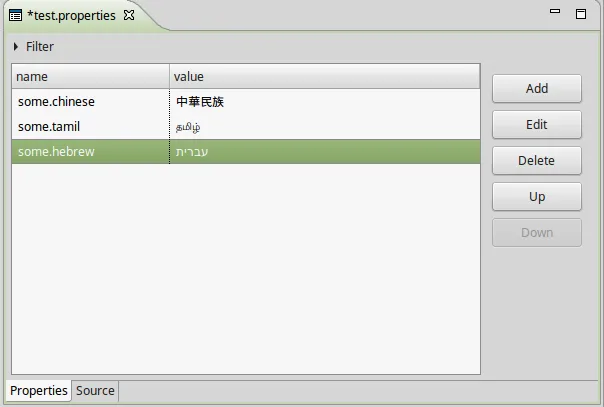Expand the Filter section
The image size is (604, 407).
(x=15, y=47)
